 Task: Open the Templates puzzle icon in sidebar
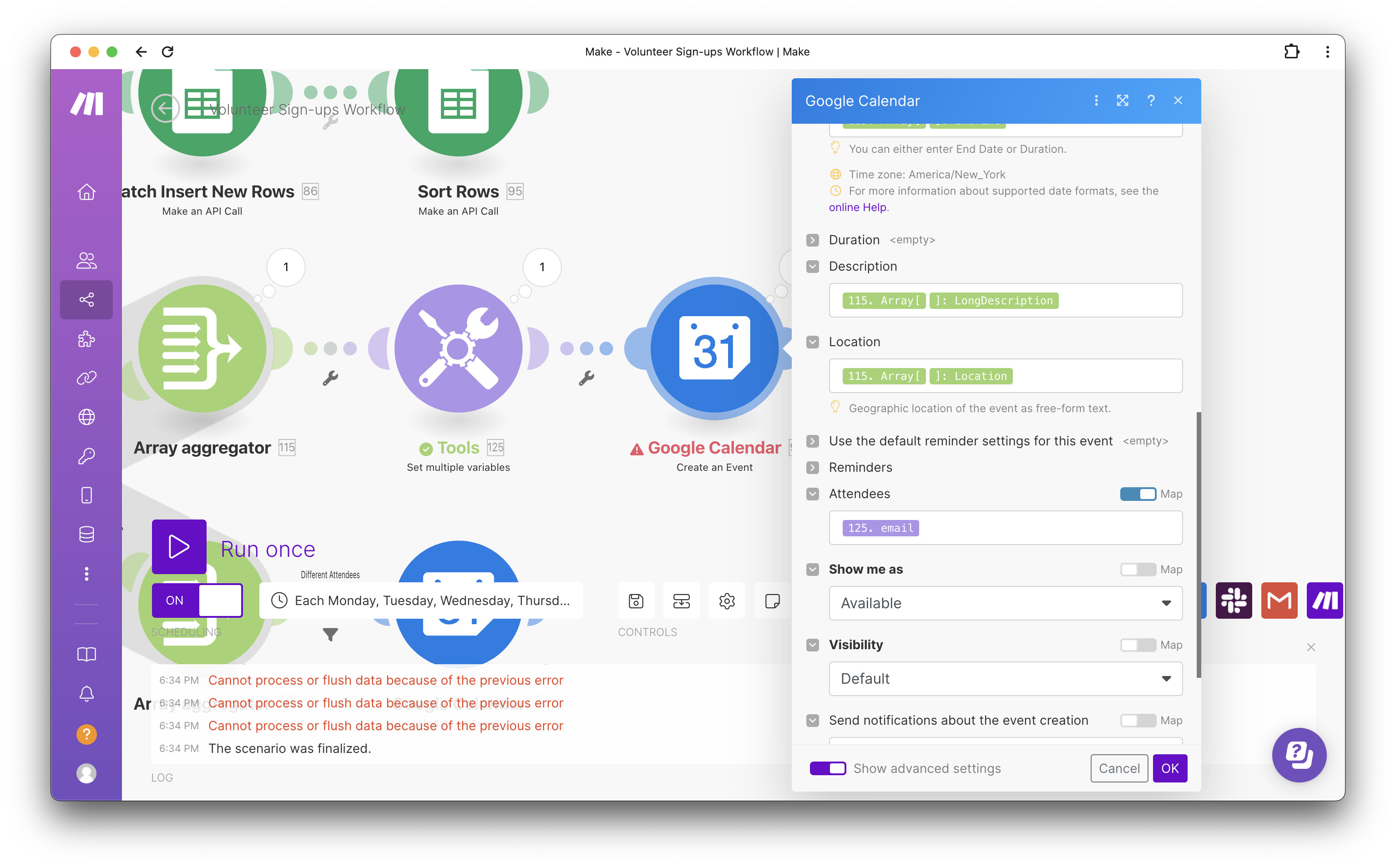(86, 339)
